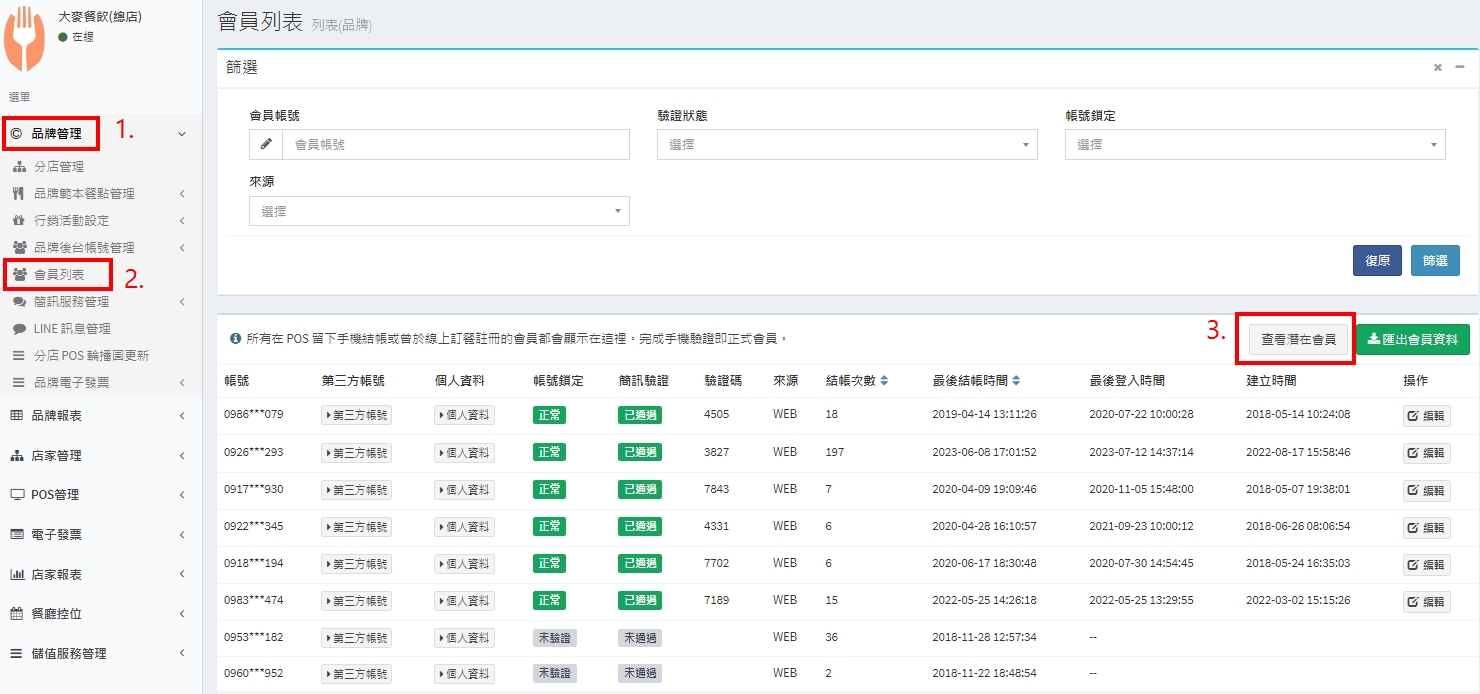Screen dimensions: 1480x694
Task: Open the 帳號鎖定 dropdown
Action: tap(1254, 144)
